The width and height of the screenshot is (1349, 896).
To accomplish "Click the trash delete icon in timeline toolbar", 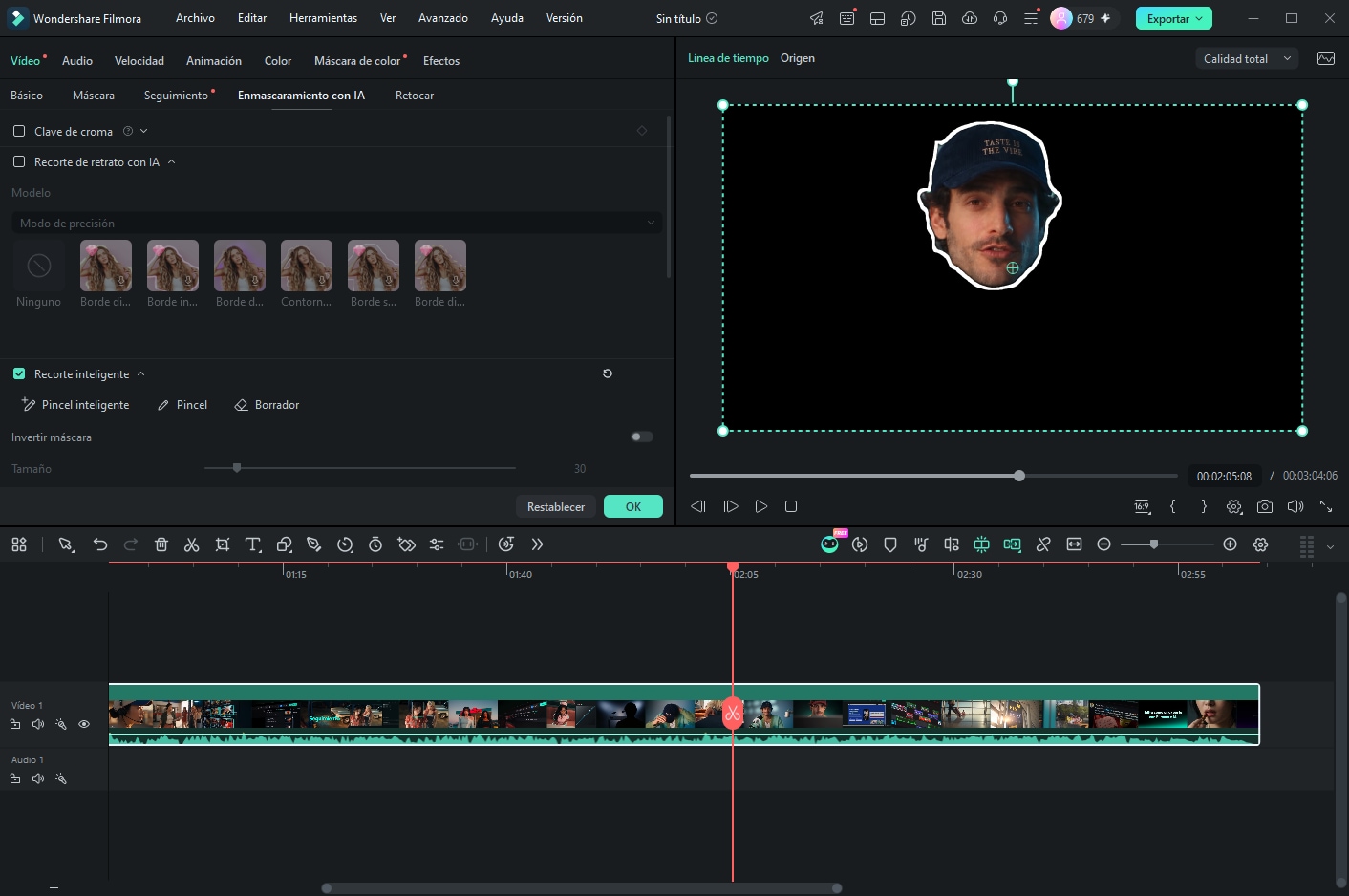I will (x=161, y=544).
